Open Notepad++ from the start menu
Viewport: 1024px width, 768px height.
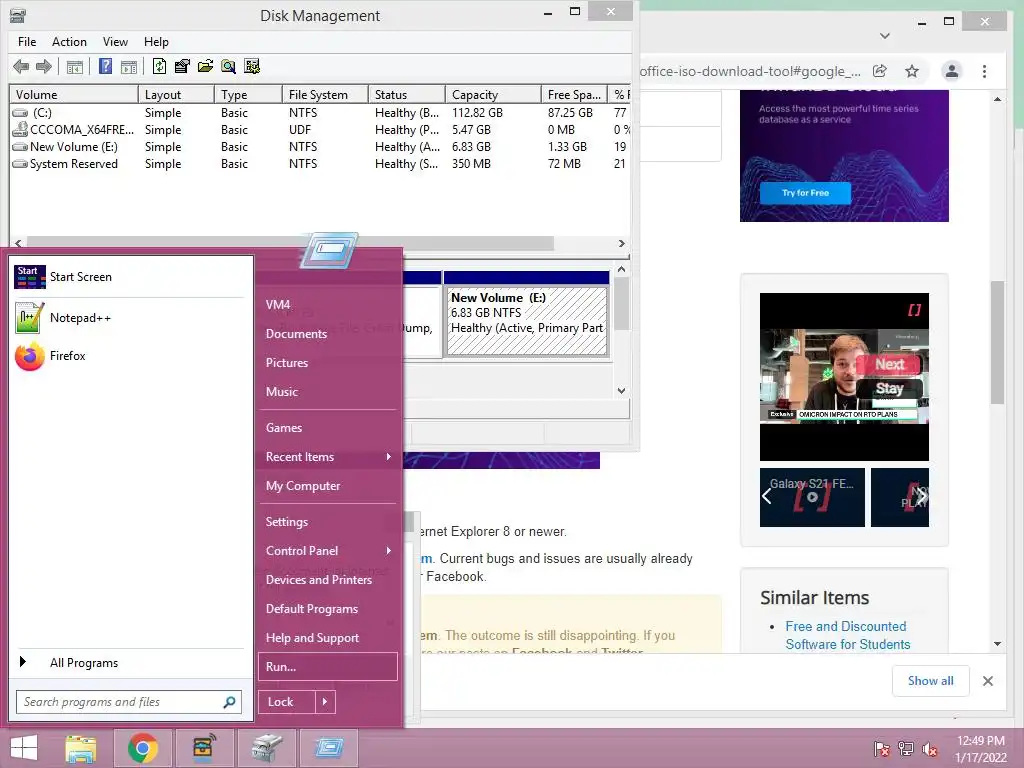click(x=63, y=318)
